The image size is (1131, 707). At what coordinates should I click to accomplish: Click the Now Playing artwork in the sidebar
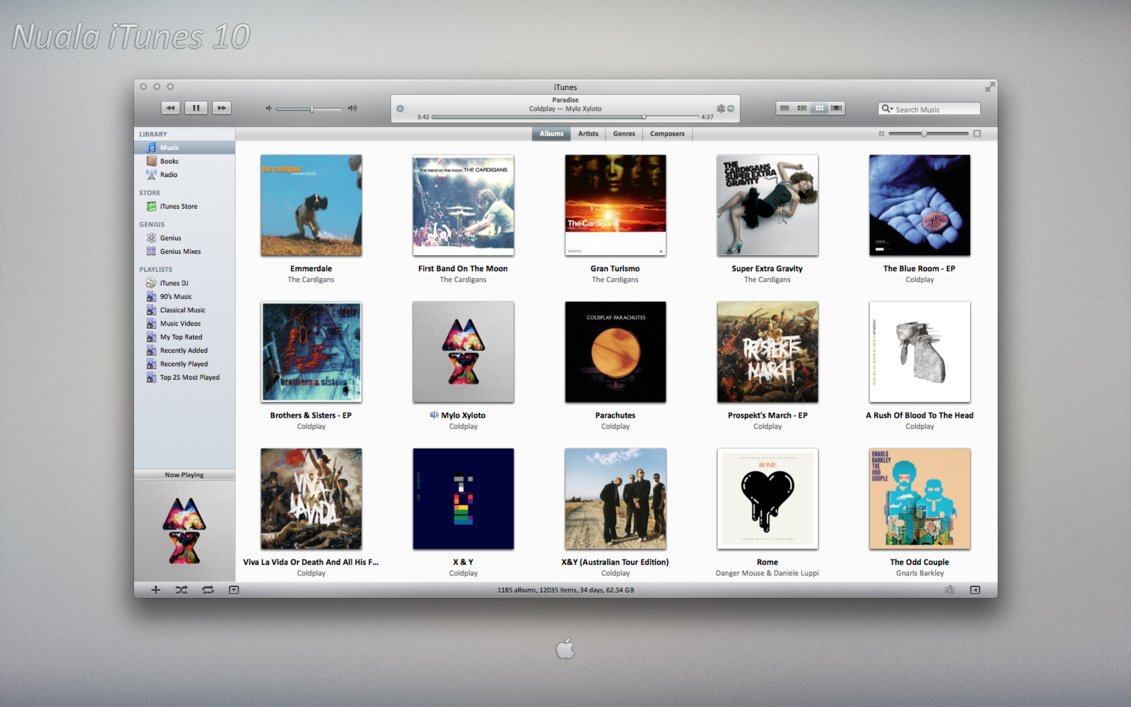[184, 530]
